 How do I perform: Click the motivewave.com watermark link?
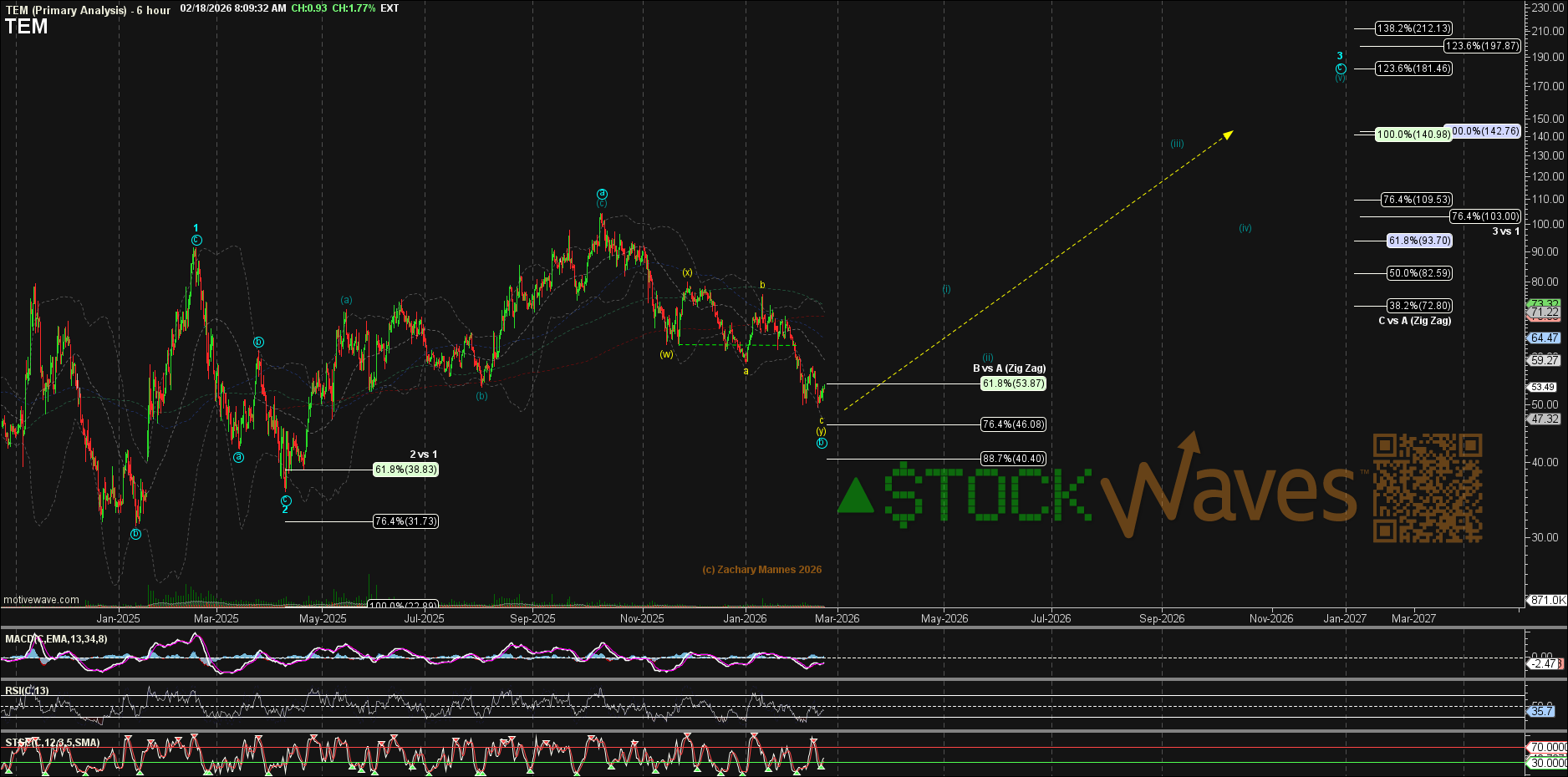point(42,600)
